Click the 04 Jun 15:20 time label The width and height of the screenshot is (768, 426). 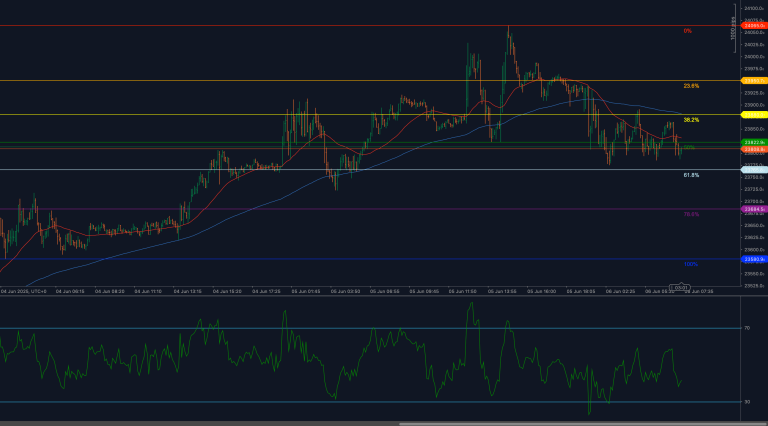(x=227, y=291)
